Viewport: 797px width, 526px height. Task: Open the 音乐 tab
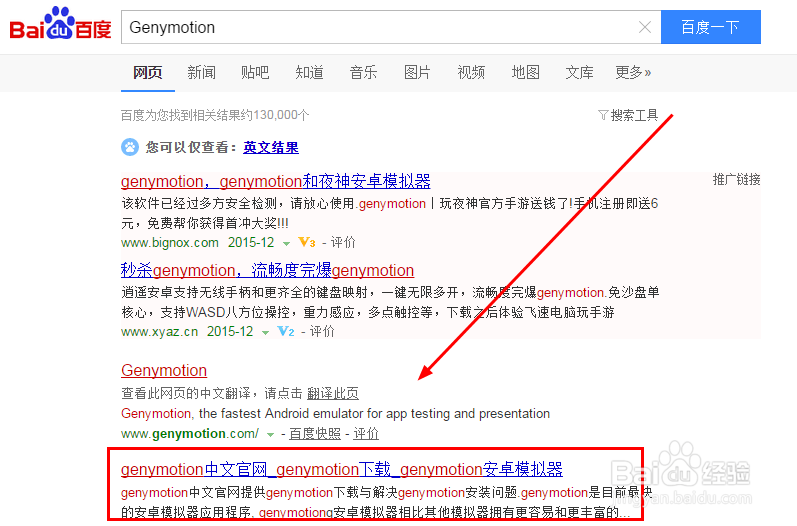(x=363, y=73)
